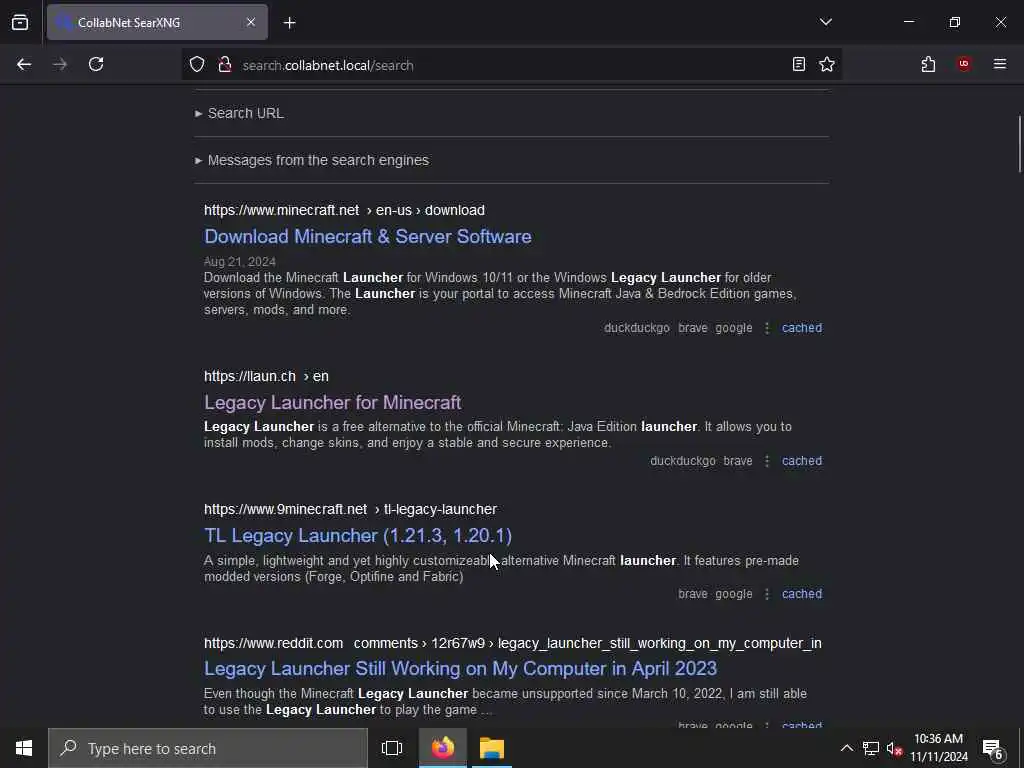Open Legacy Launcher for Minecraft result
Image resolution: width=1024 pixels, height=768 pixels.
click(332, 402)
